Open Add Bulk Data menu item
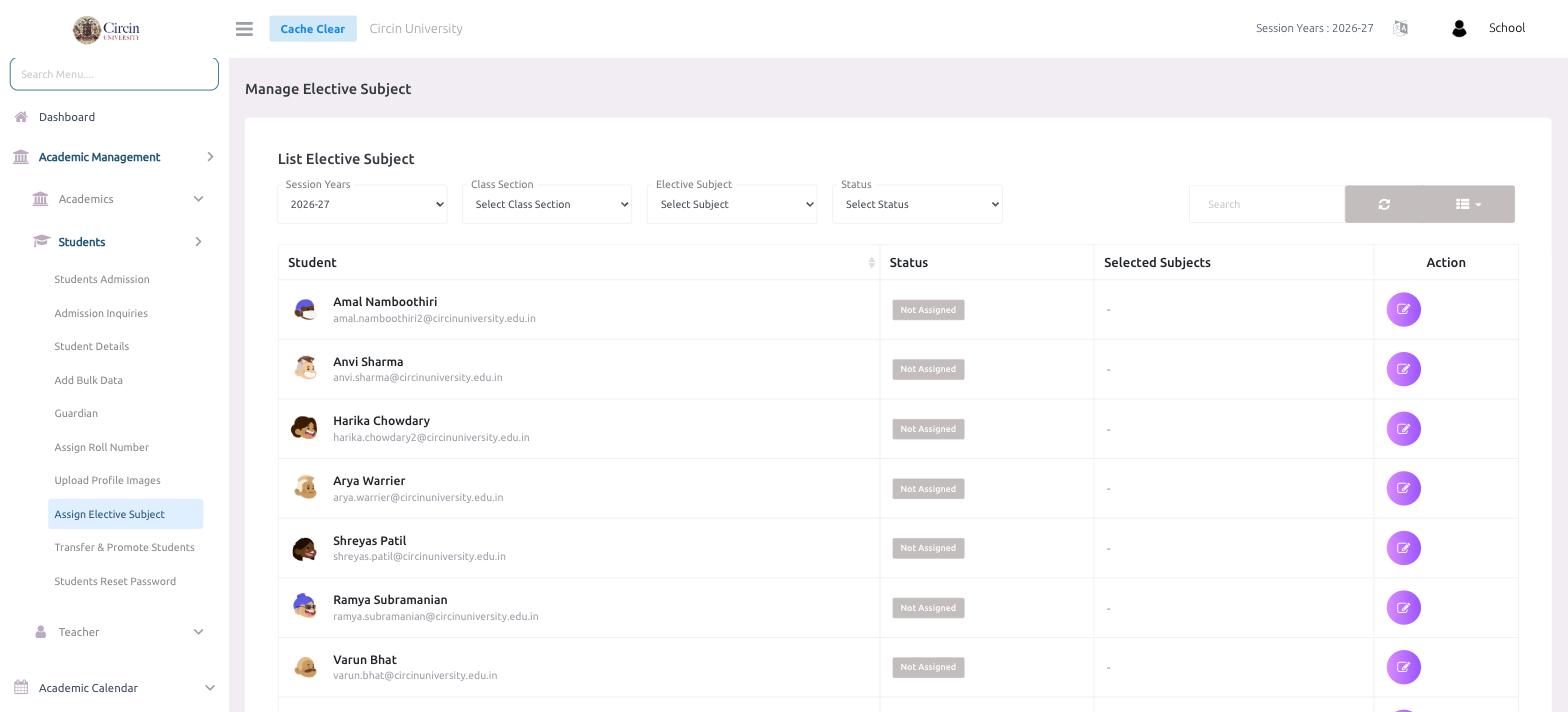Image resolution: width=1568 pixels, height=712 pixels. click(x=89, y=381)
